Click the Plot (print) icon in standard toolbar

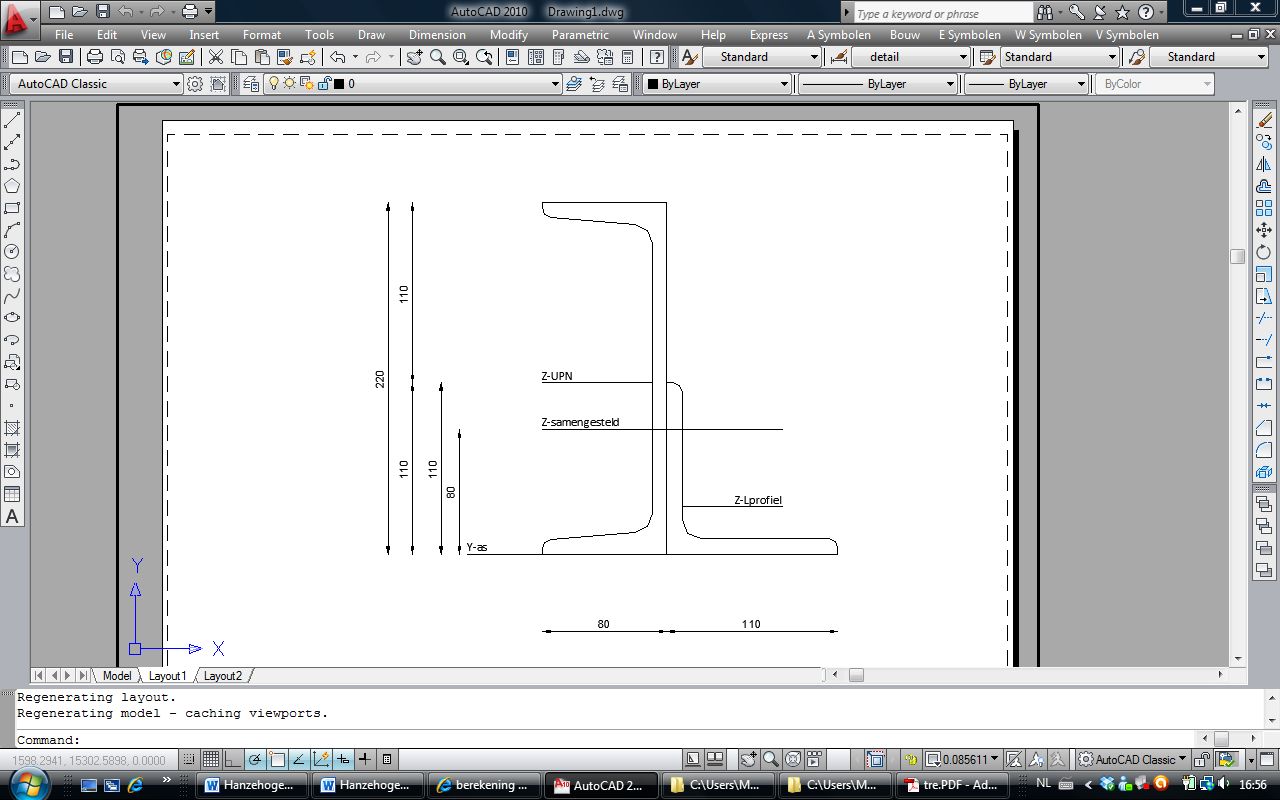(95, 57)
